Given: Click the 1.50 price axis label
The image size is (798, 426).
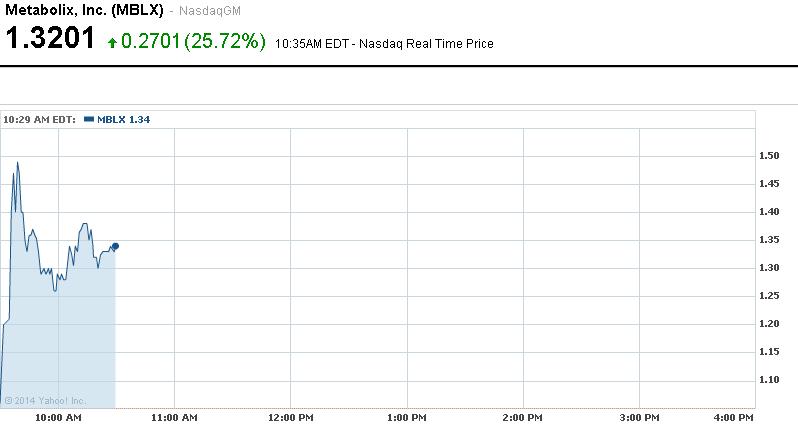Looking at the screenshot, I should (x=769, y=156).
